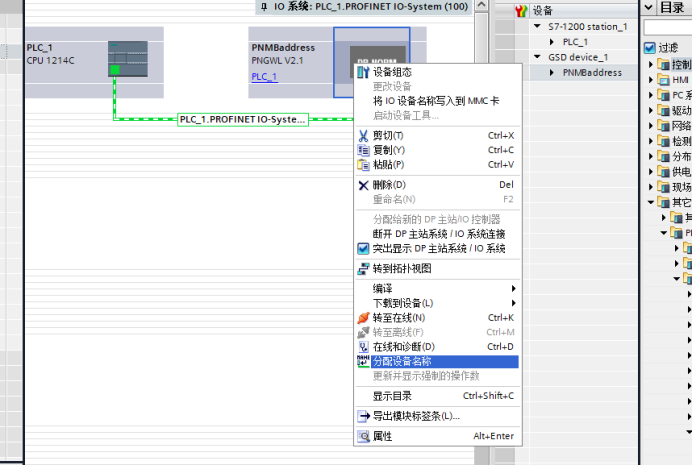Click the online diagnostics stethoscope icon
This screenshot has height=466, width=692.
363,347
